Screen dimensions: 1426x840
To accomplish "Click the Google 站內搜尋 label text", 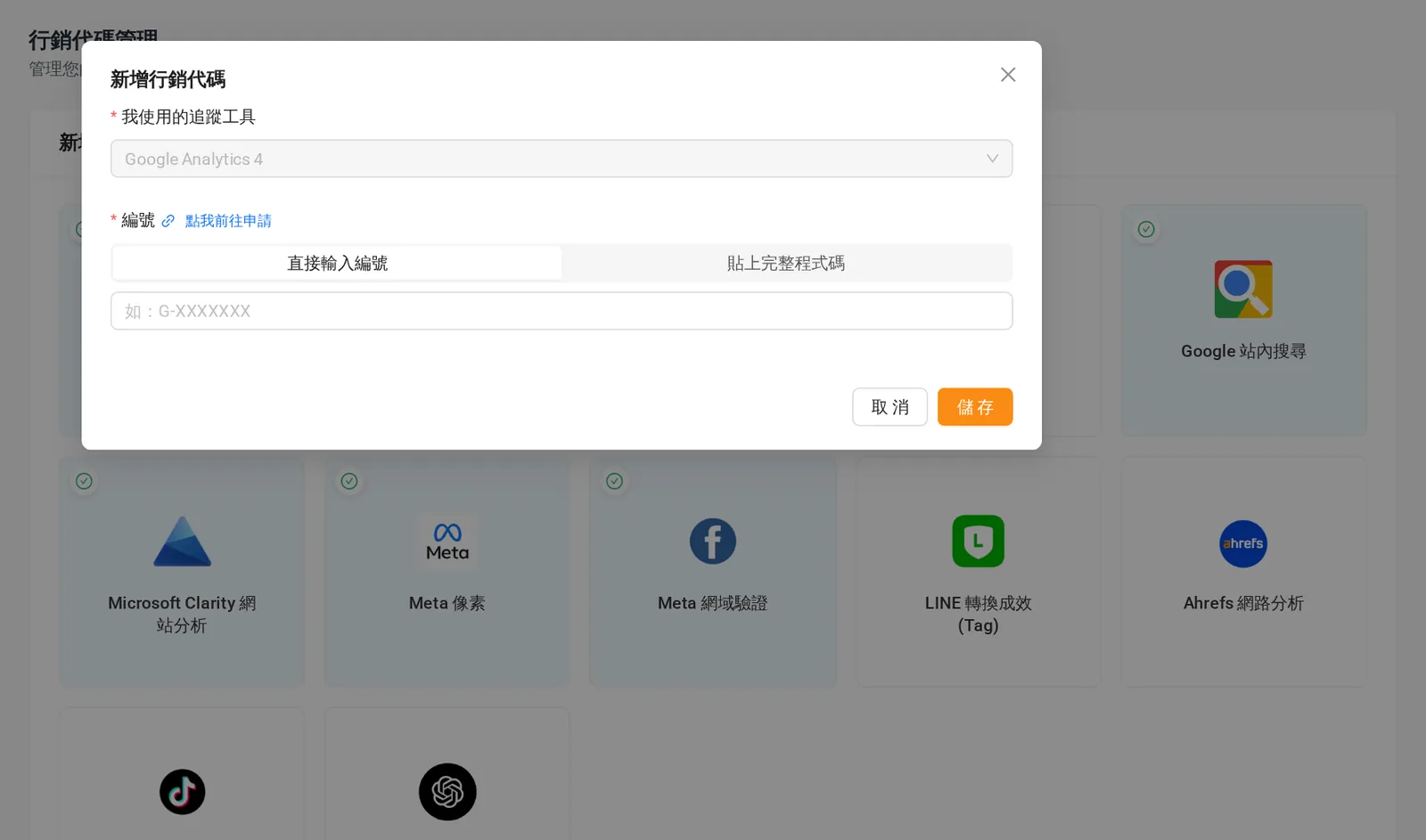I will pos(1243,351).
